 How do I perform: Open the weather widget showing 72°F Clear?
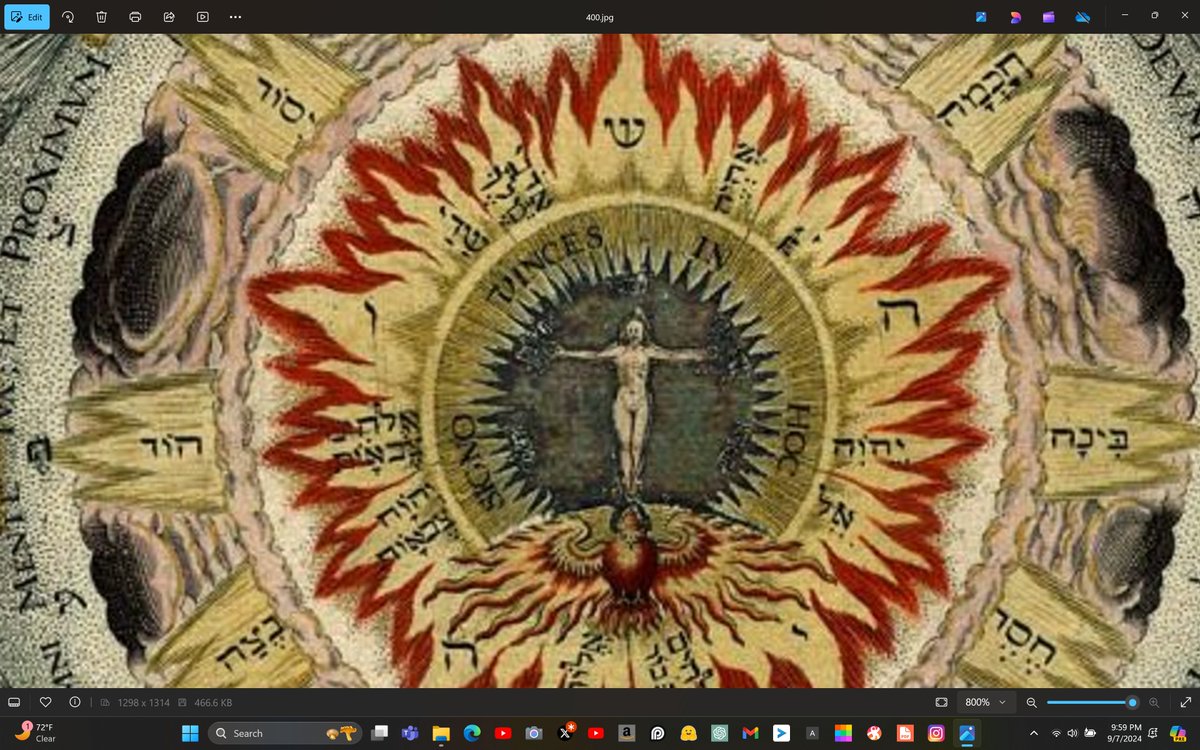click(x=36, y=732)
